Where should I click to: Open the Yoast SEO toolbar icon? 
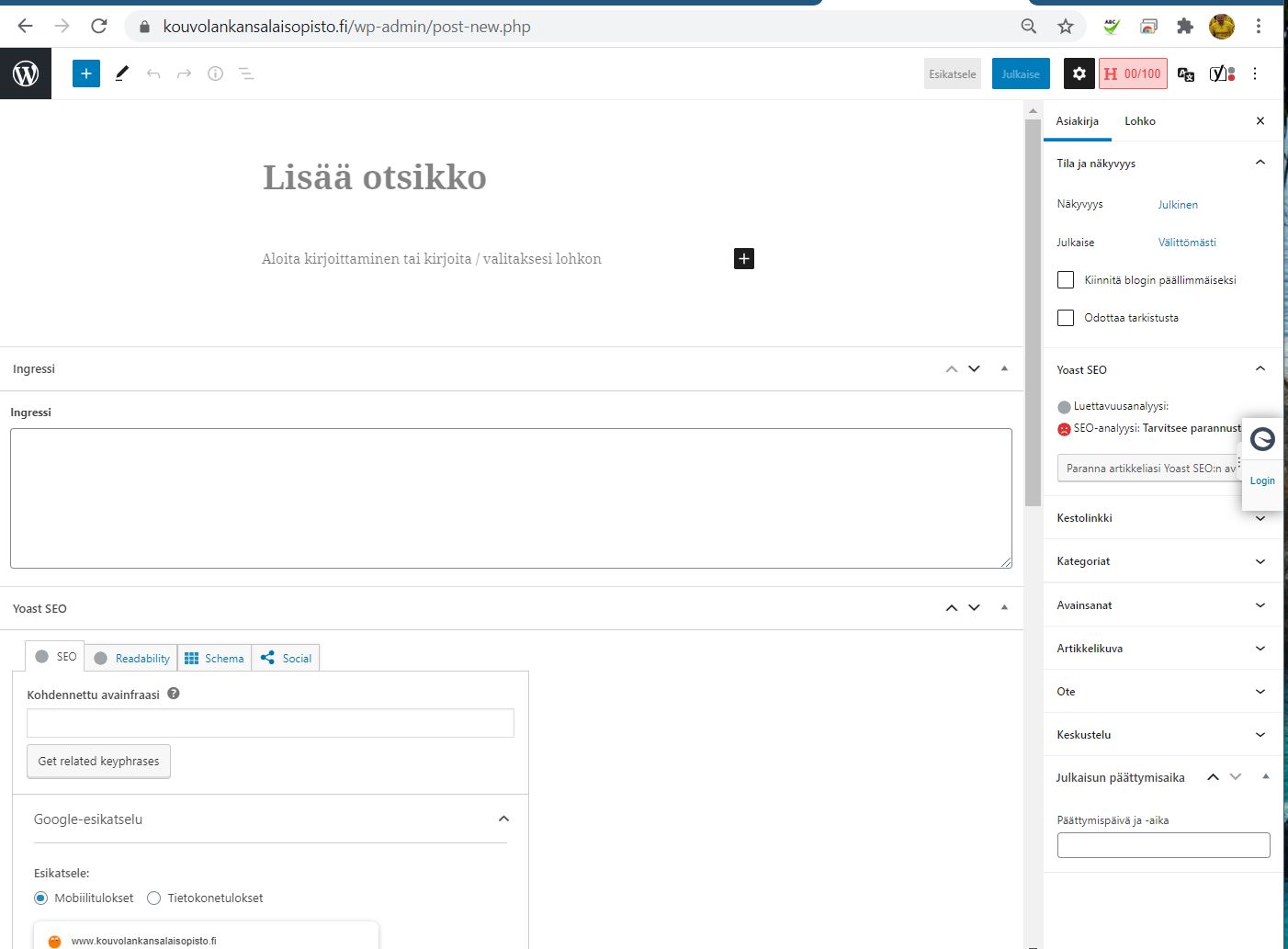pyautogui.click(x=1221, y=73)
